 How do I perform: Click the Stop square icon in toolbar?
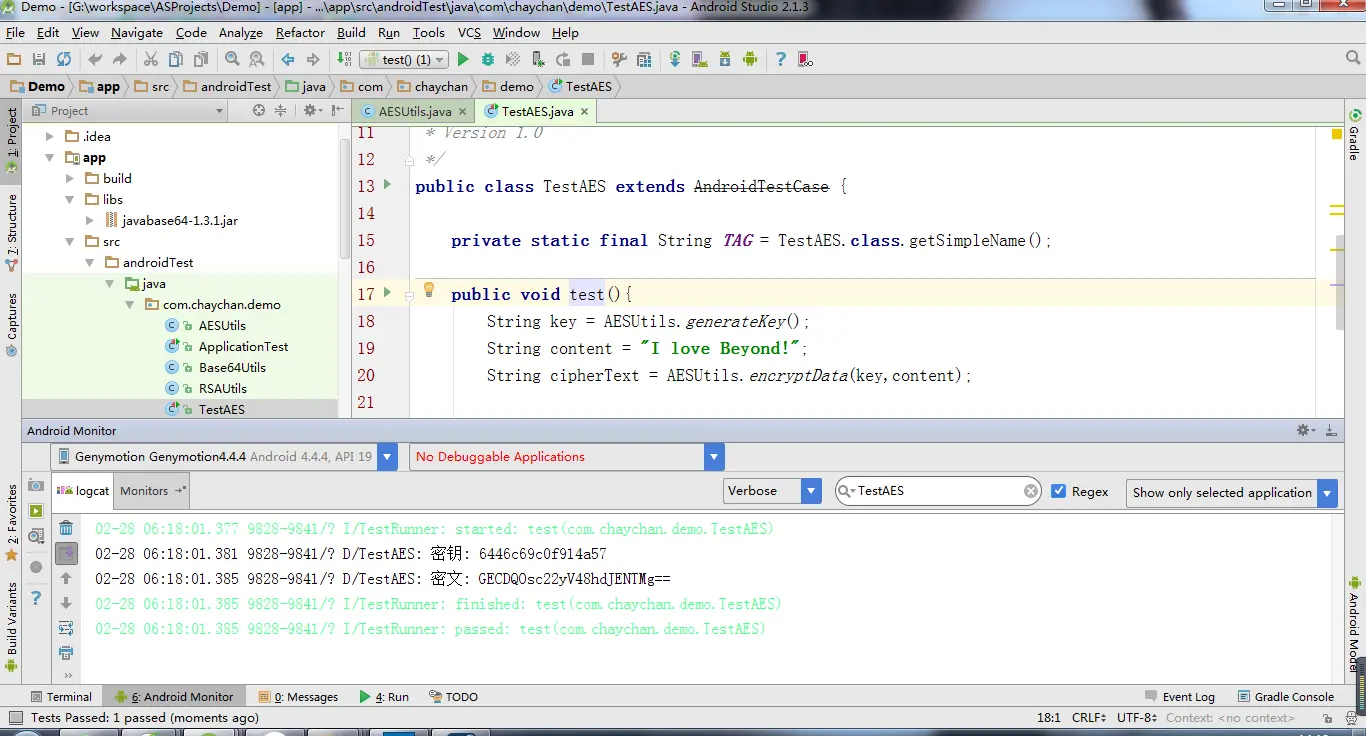[588, 59]
